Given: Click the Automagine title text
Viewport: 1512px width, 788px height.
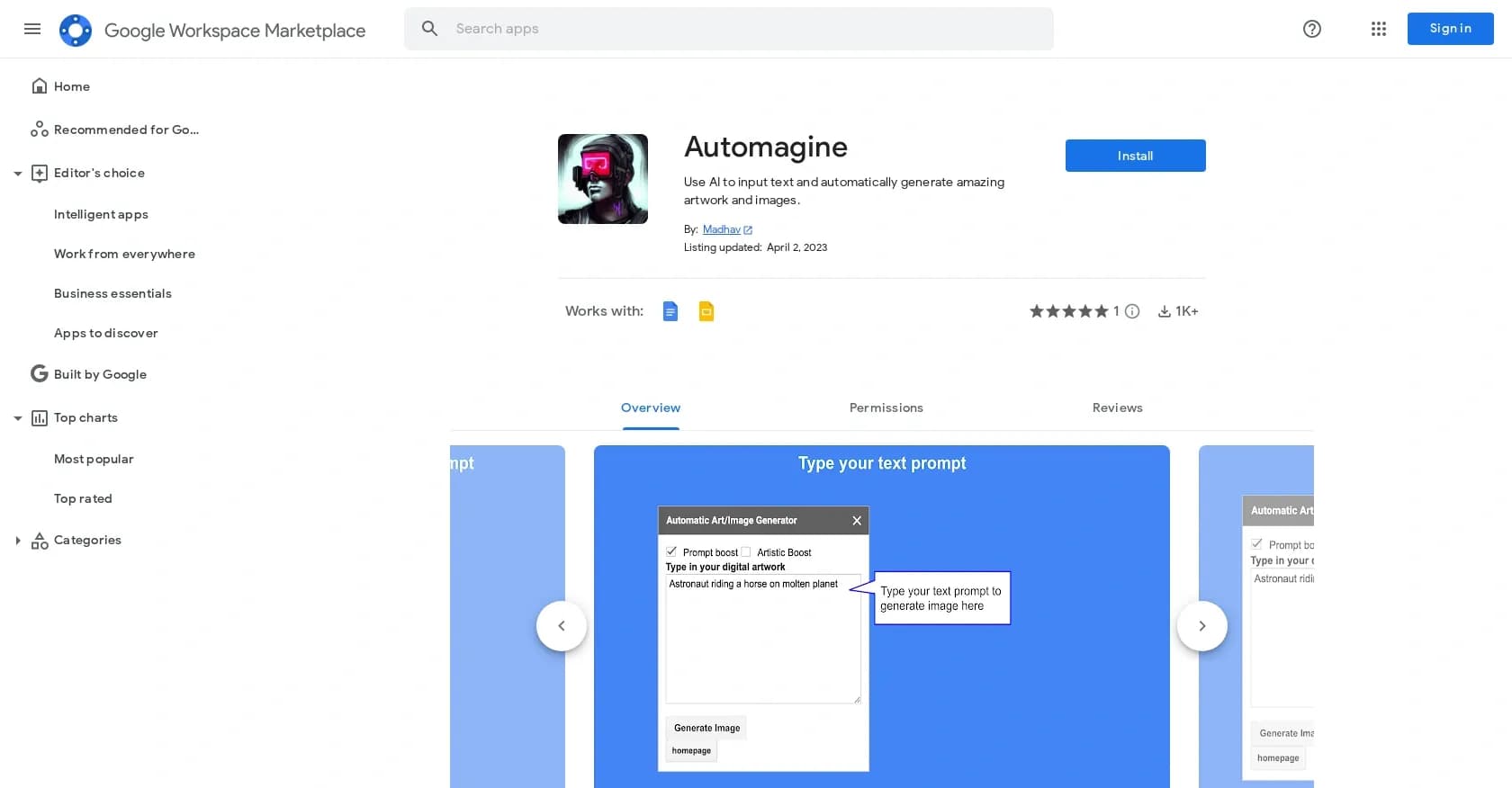Looking at the screenshot, I should (x=766, y=147).
